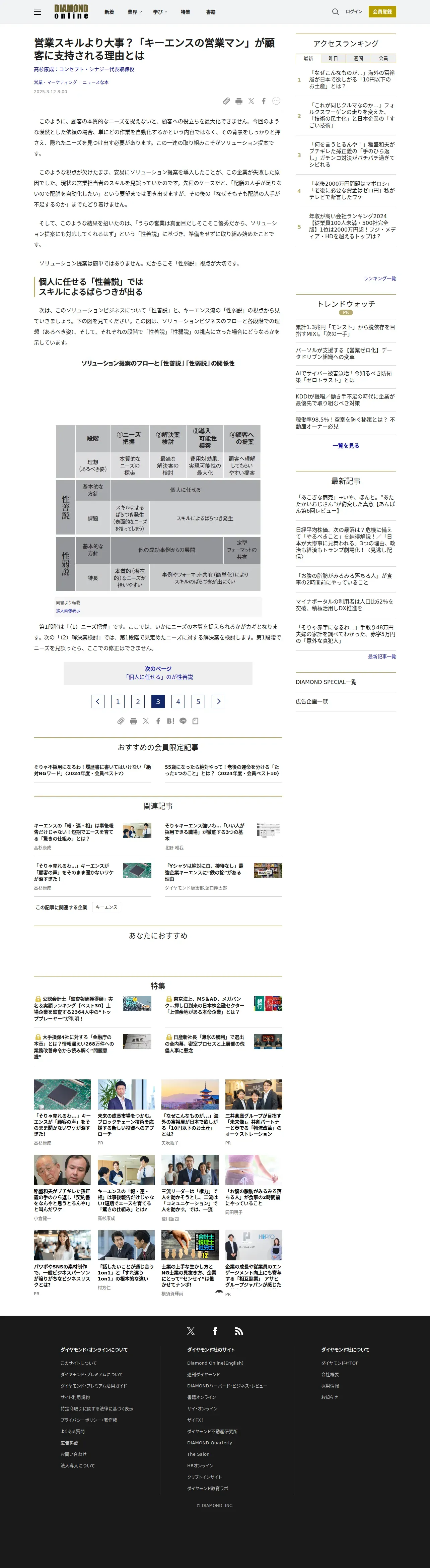The height and width of the screenshot is (1568, 430).
Task: Open the Kyoto pagoda thumbnail article
Action: pyautogui.click(x=190, y=1094)
